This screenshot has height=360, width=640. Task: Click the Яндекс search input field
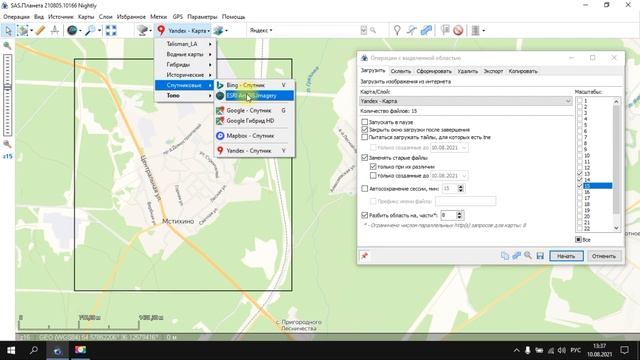(317, 30)
